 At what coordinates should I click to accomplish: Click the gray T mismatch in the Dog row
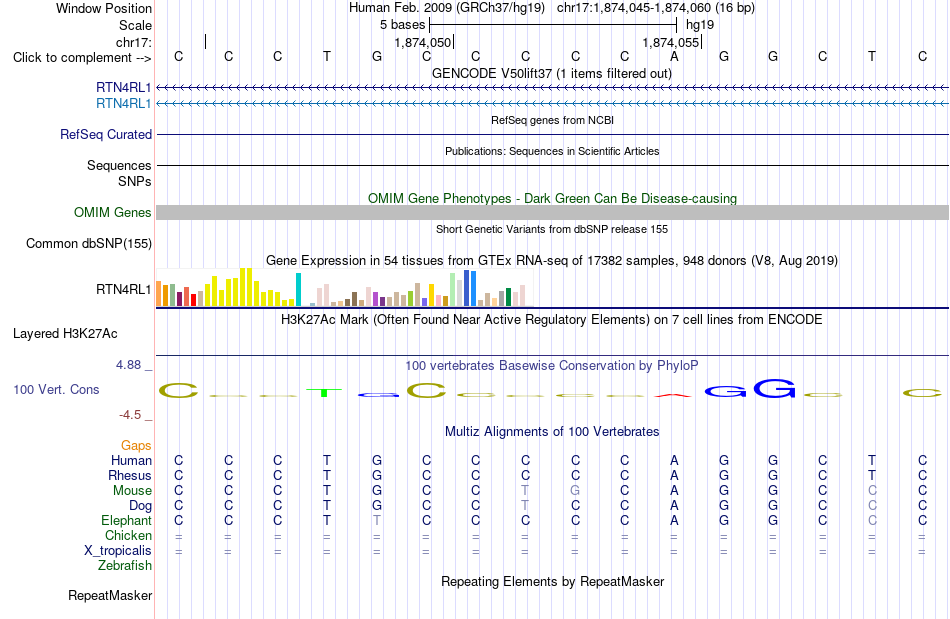525,505
